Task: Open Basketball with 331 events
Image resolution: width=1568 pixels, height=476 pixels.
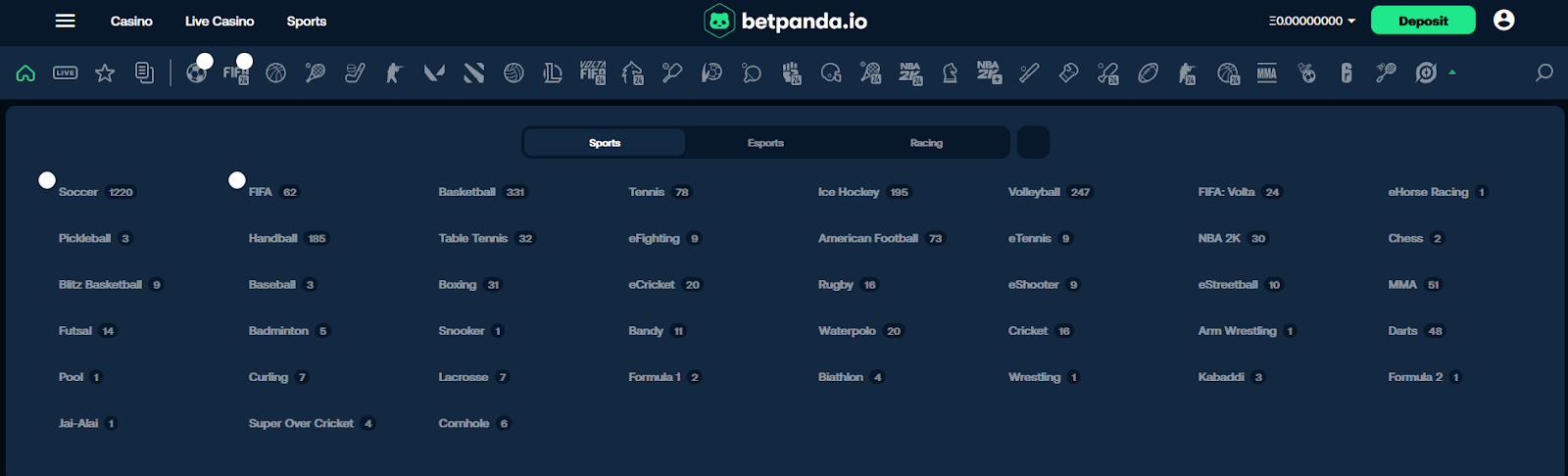Action: [x=482, y=192]
